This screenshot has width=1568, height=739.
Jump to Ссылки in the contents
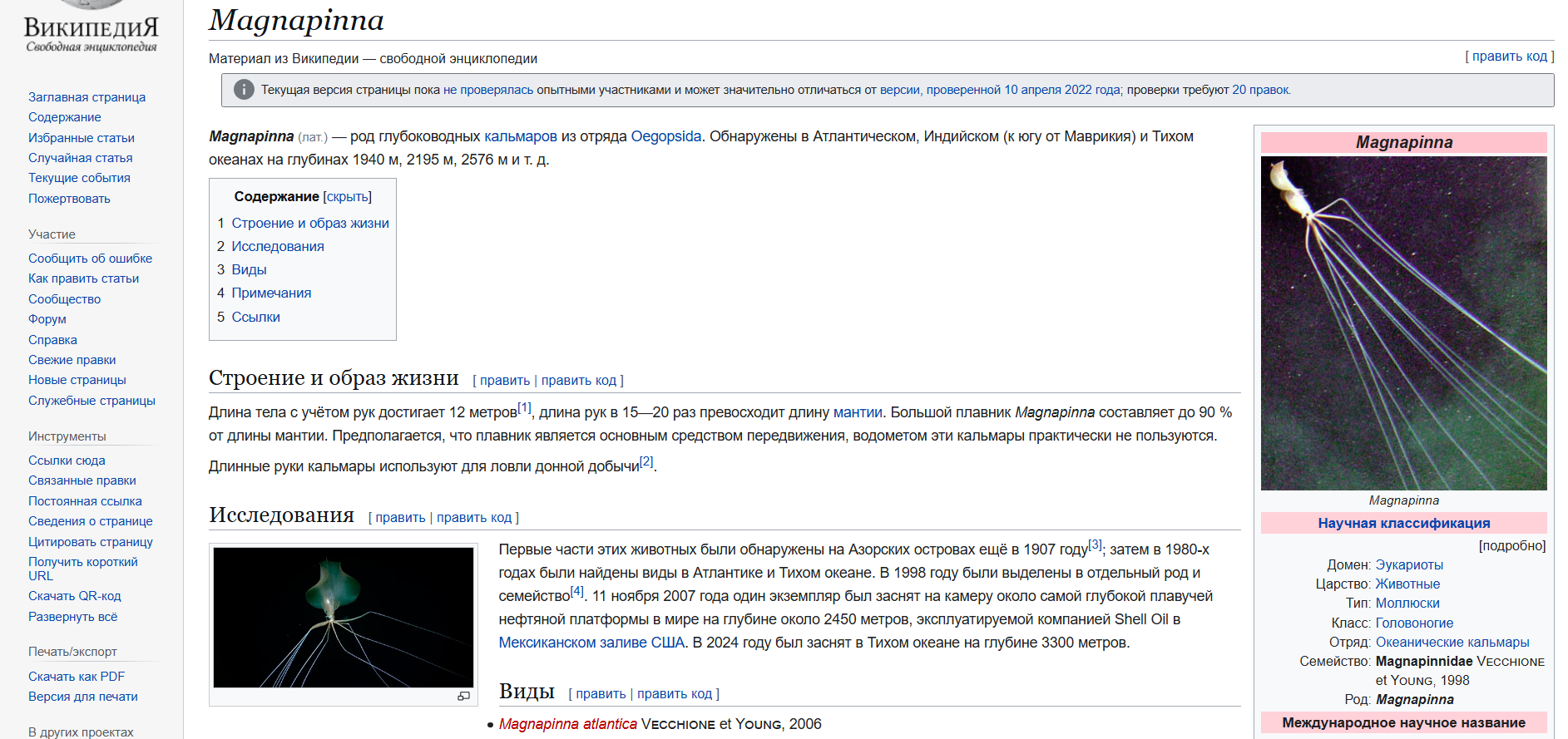(x=255, y=317)
